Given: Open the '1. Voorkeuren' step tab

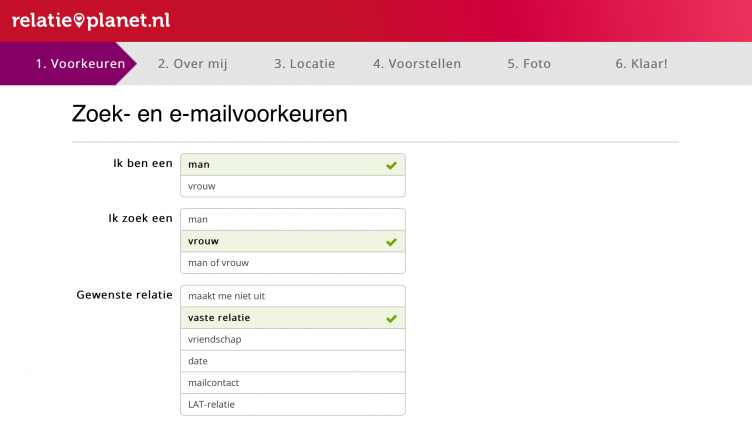Looking at the screenshot, I should click(80, 64).
